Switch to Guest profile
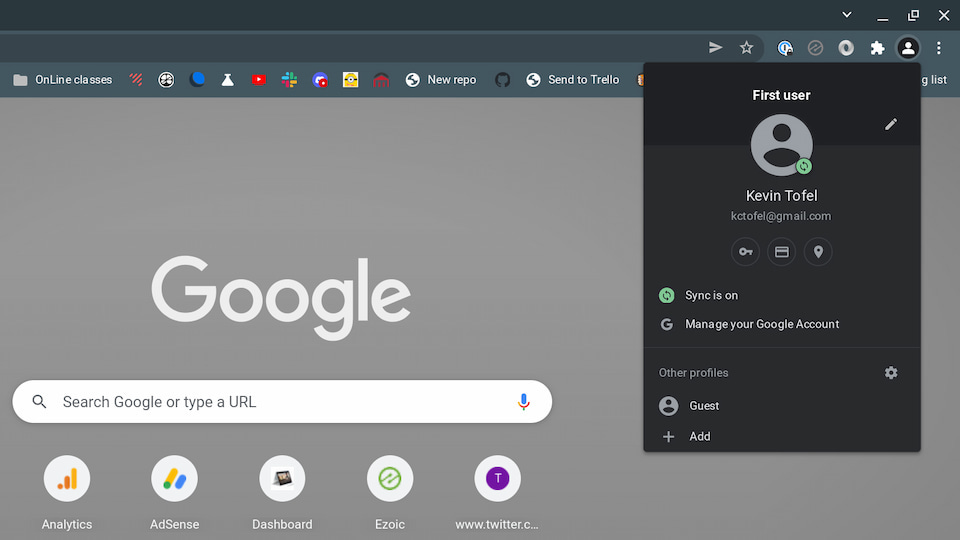The height and width of the screenshot is (540, 960). [x=781, y=405]
